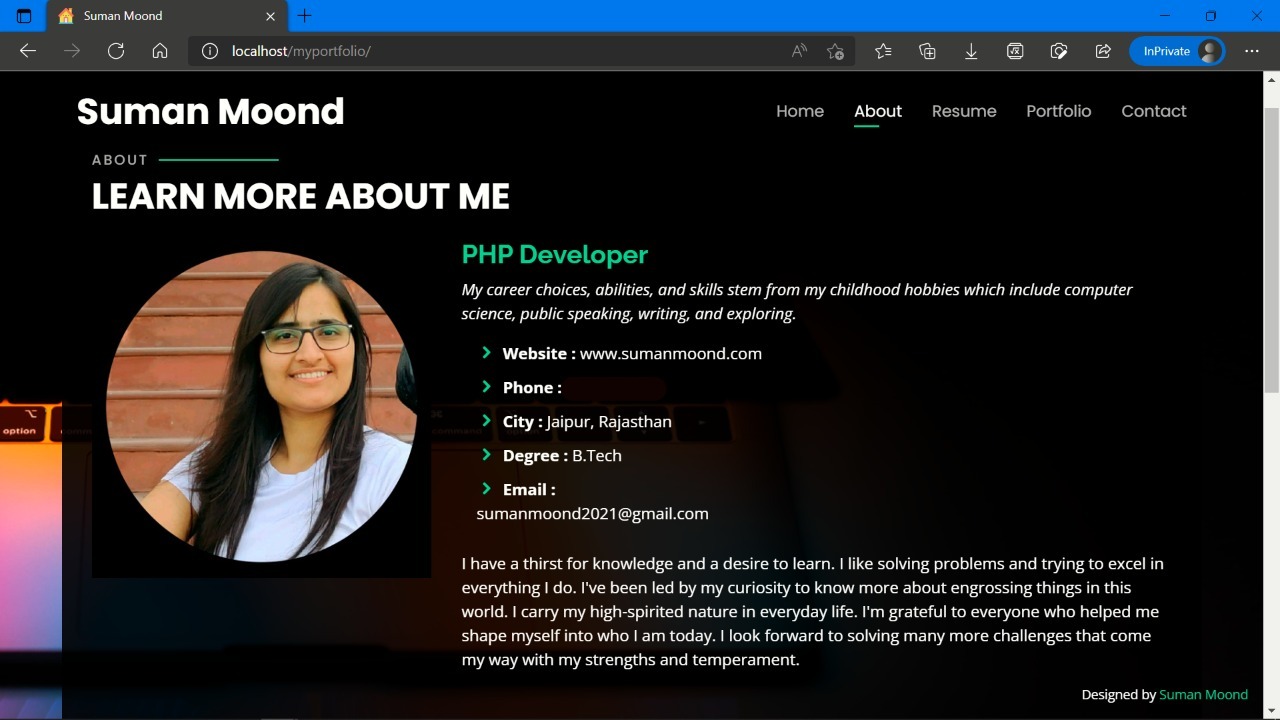1280x720 pixels.
Task: Click the chevron beside Website
Action: 486,352
